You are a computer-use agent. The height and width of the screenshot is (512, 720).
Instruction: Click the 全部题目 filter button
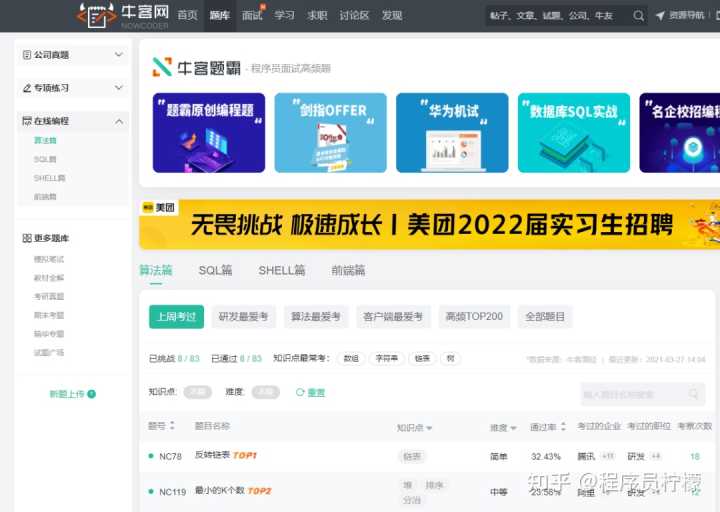point(545,316)
